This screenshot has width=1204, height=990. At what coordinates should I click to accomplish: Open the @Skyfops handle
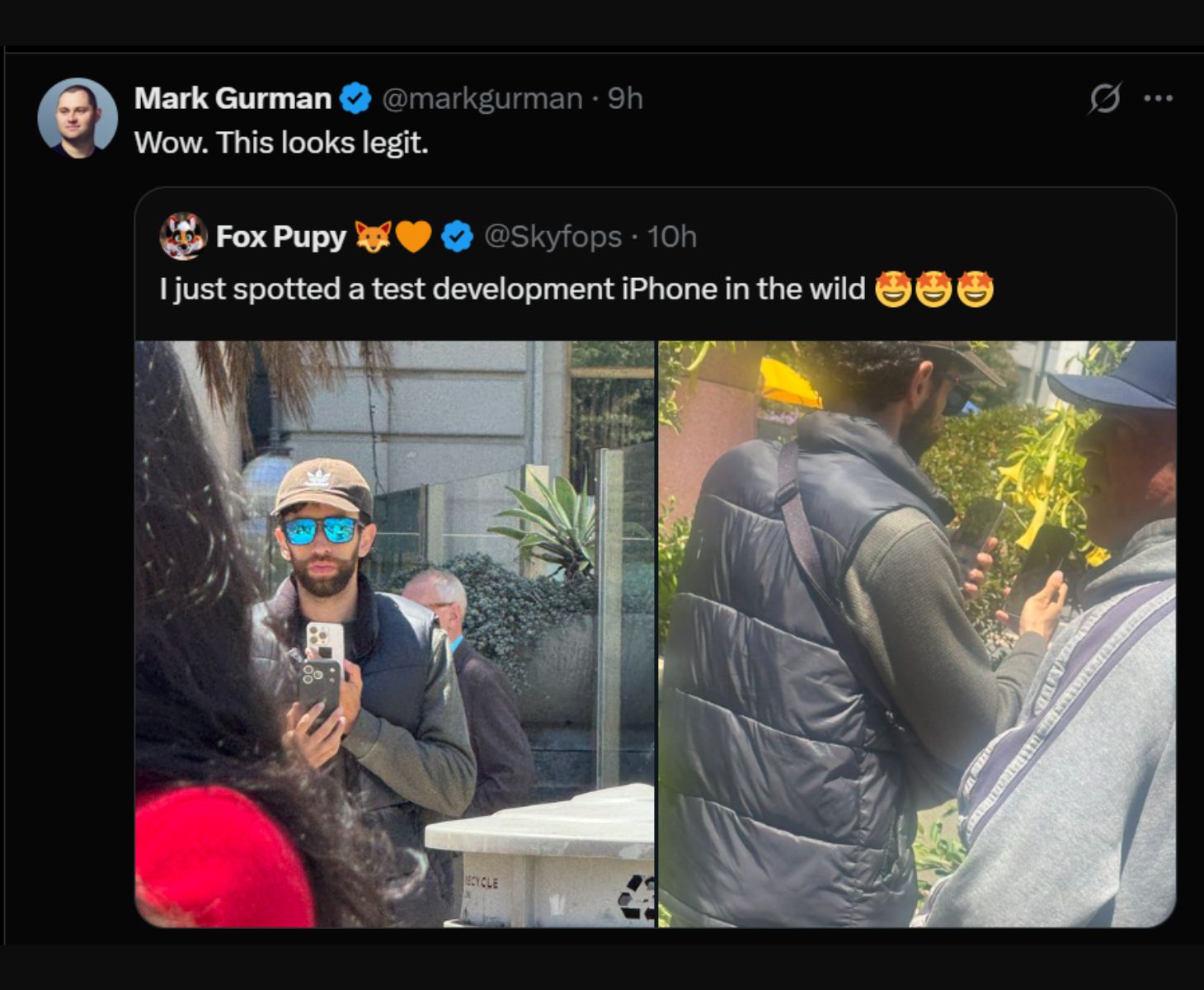click(x=553, y=237)
